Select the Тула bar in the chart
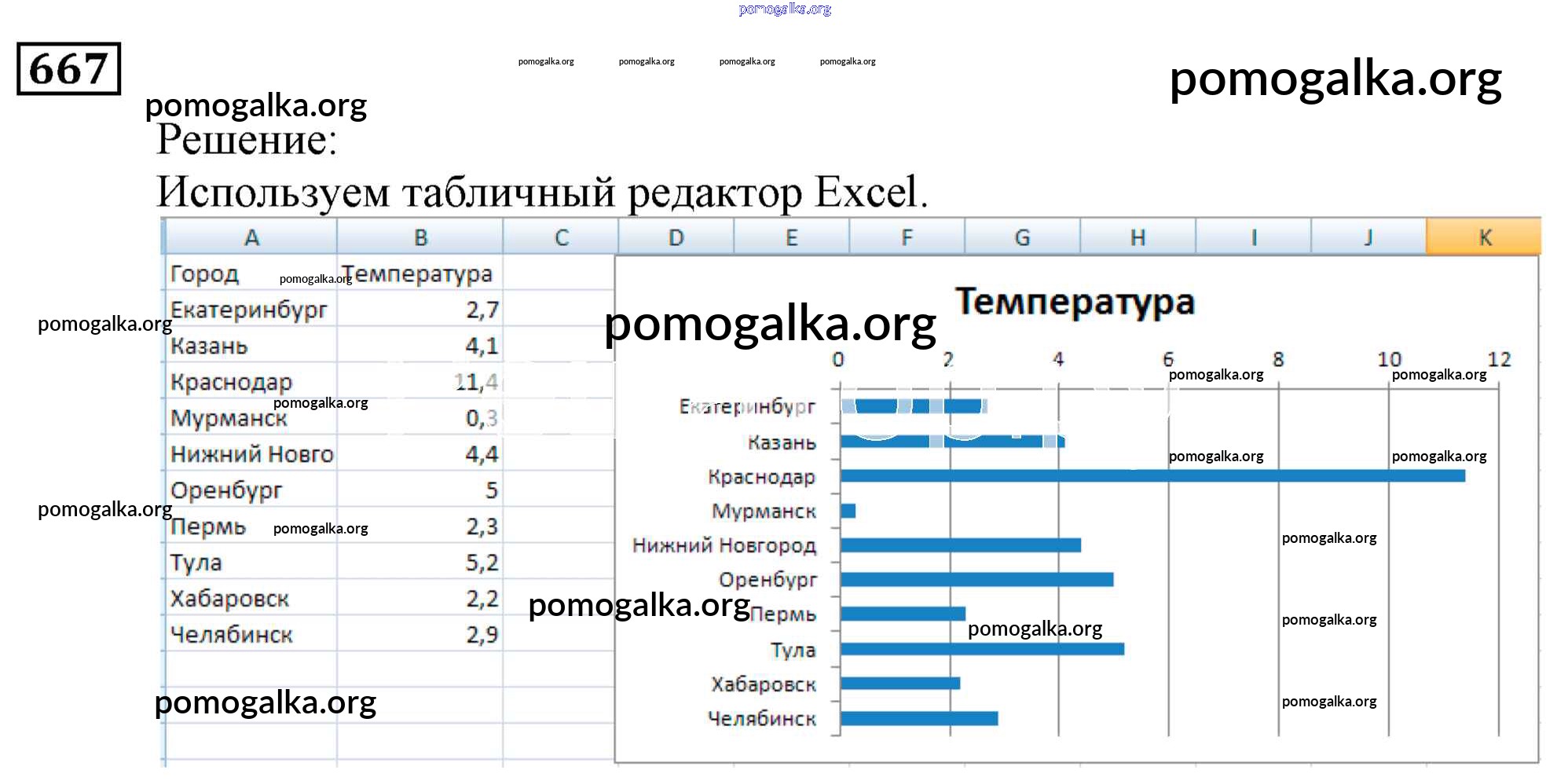Viewport: 1568px width, 781px height. 982,649
